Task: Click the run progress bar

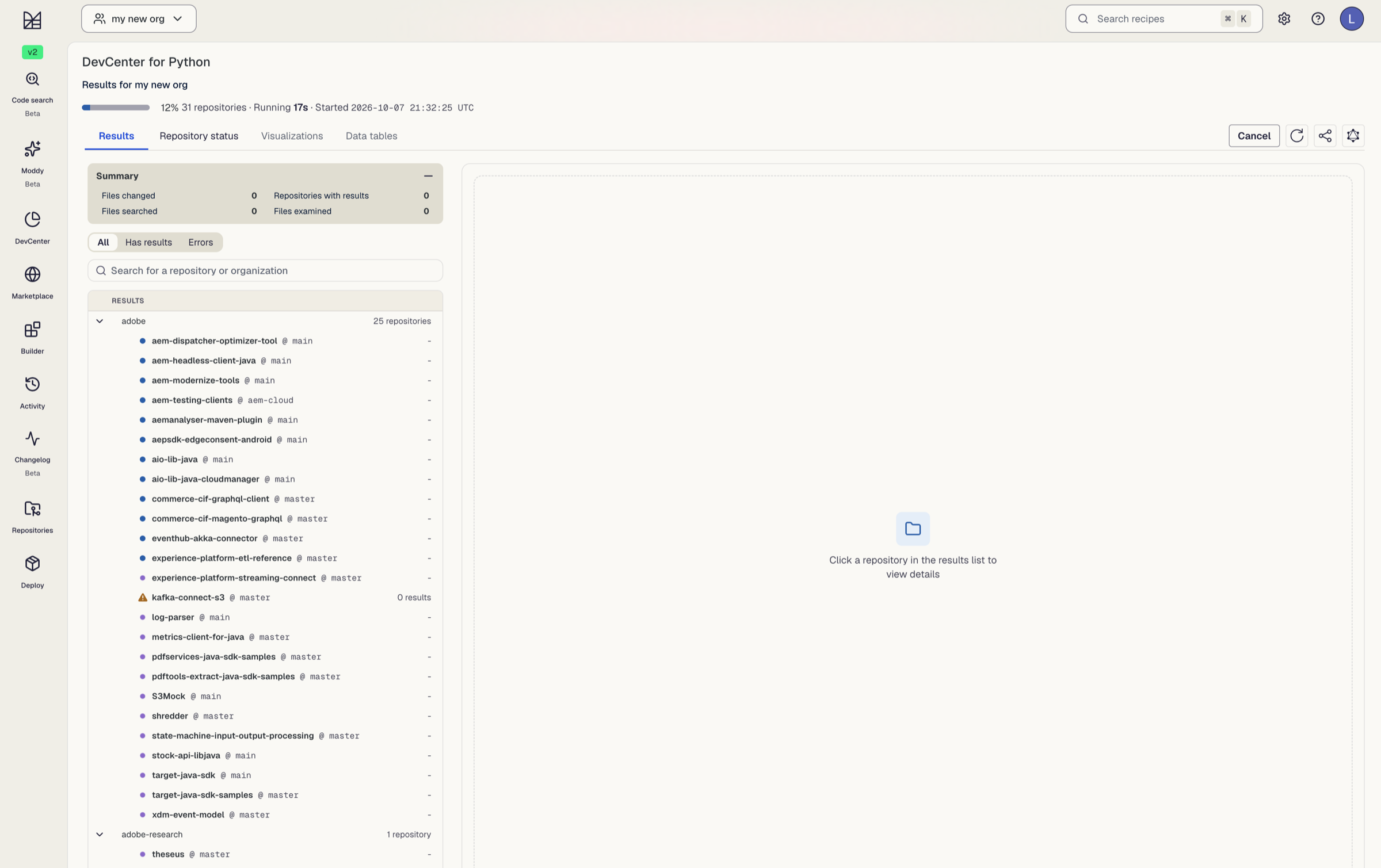Action: click(116, 108)
